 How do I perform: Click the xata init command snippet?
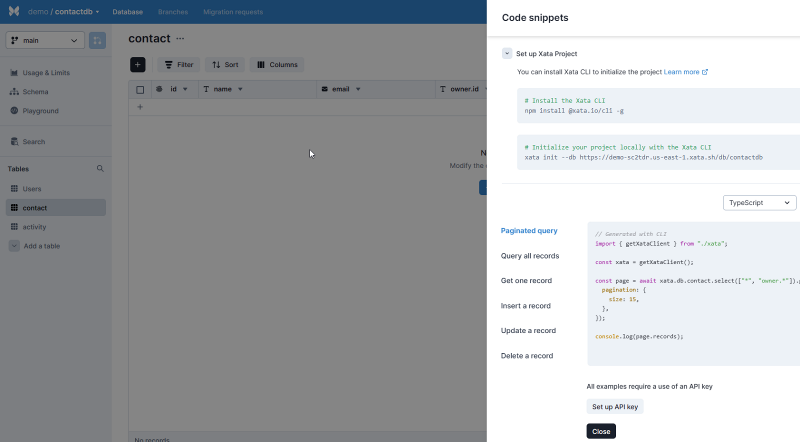(658, 152)
